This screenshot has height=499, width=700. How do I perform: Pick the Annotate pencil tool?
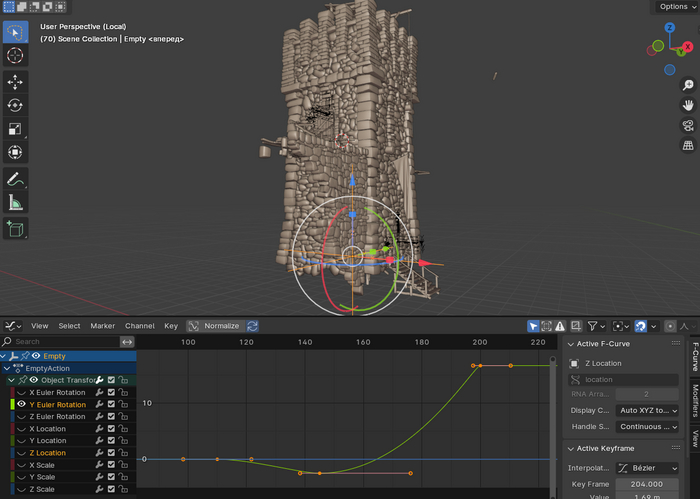pyautogui.click(x=15, y=179)
